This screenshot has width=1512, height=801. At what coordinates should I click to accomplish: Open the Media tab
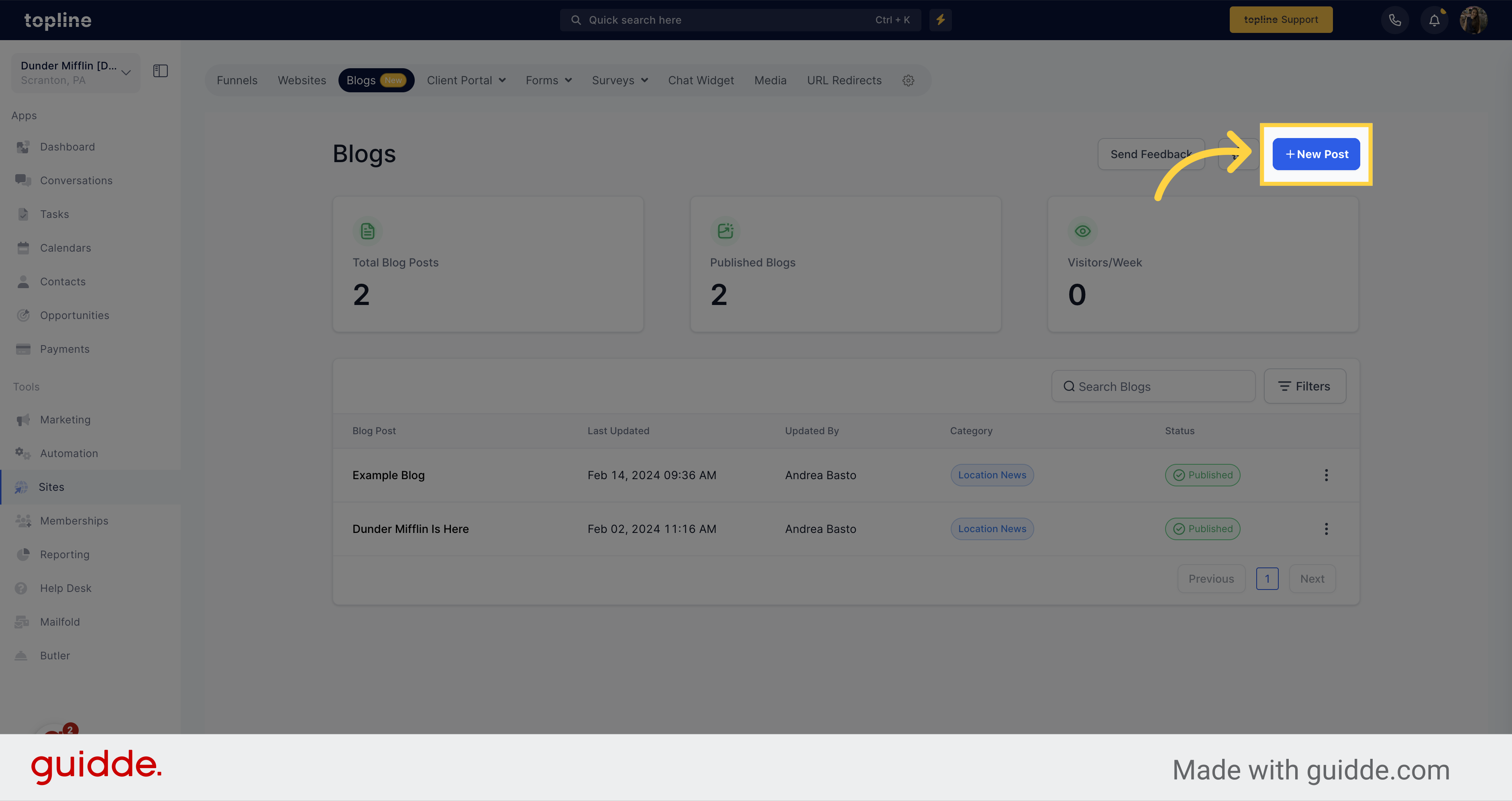(x=770, y=80)
